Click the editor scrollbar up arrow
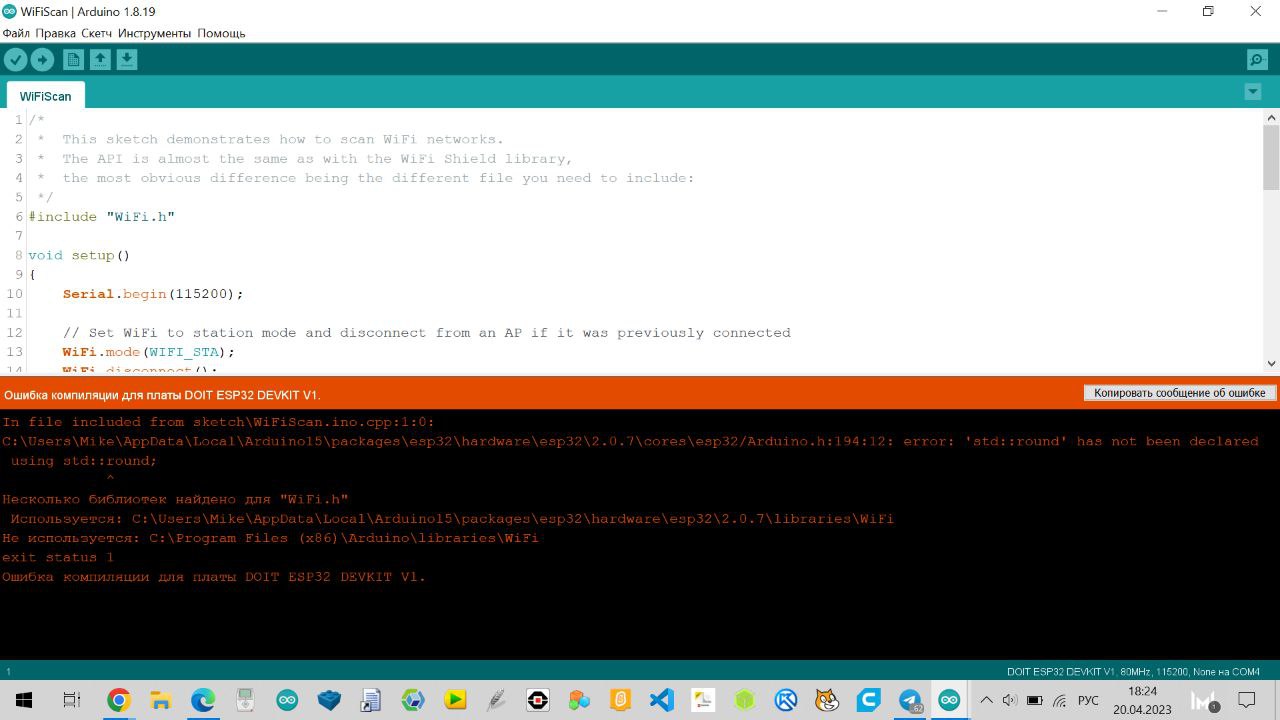Image resolution: width=1280 pixels, height=720 pixels. tap(1271, 118)
